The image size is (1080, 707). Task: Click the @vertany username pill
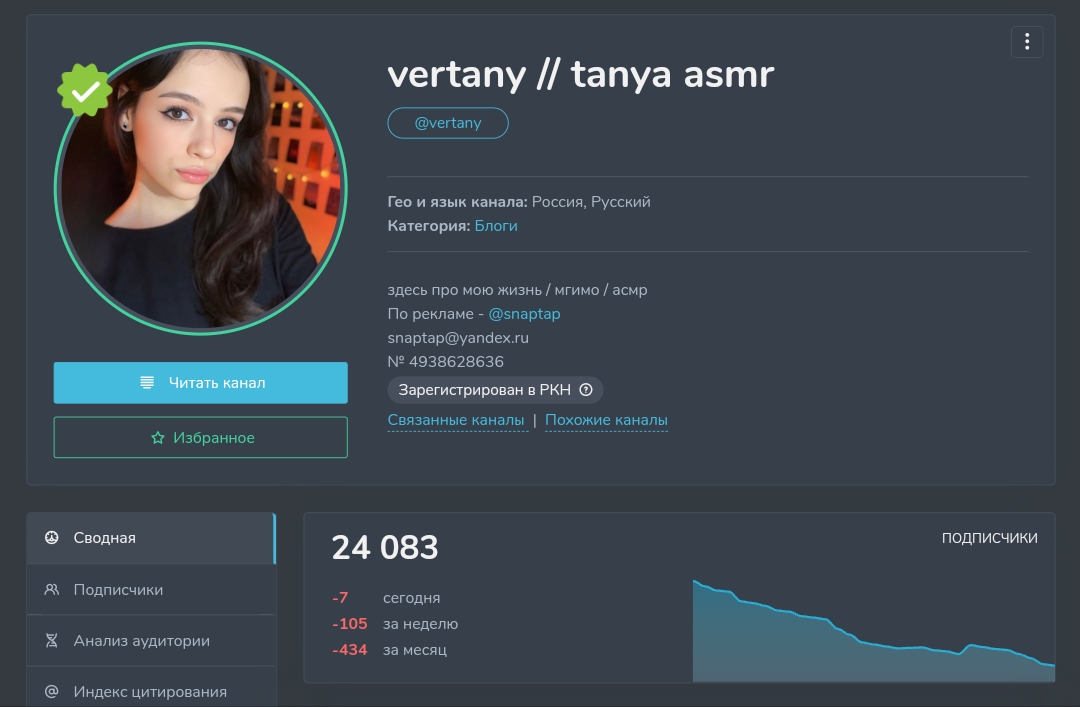(448, 123)
